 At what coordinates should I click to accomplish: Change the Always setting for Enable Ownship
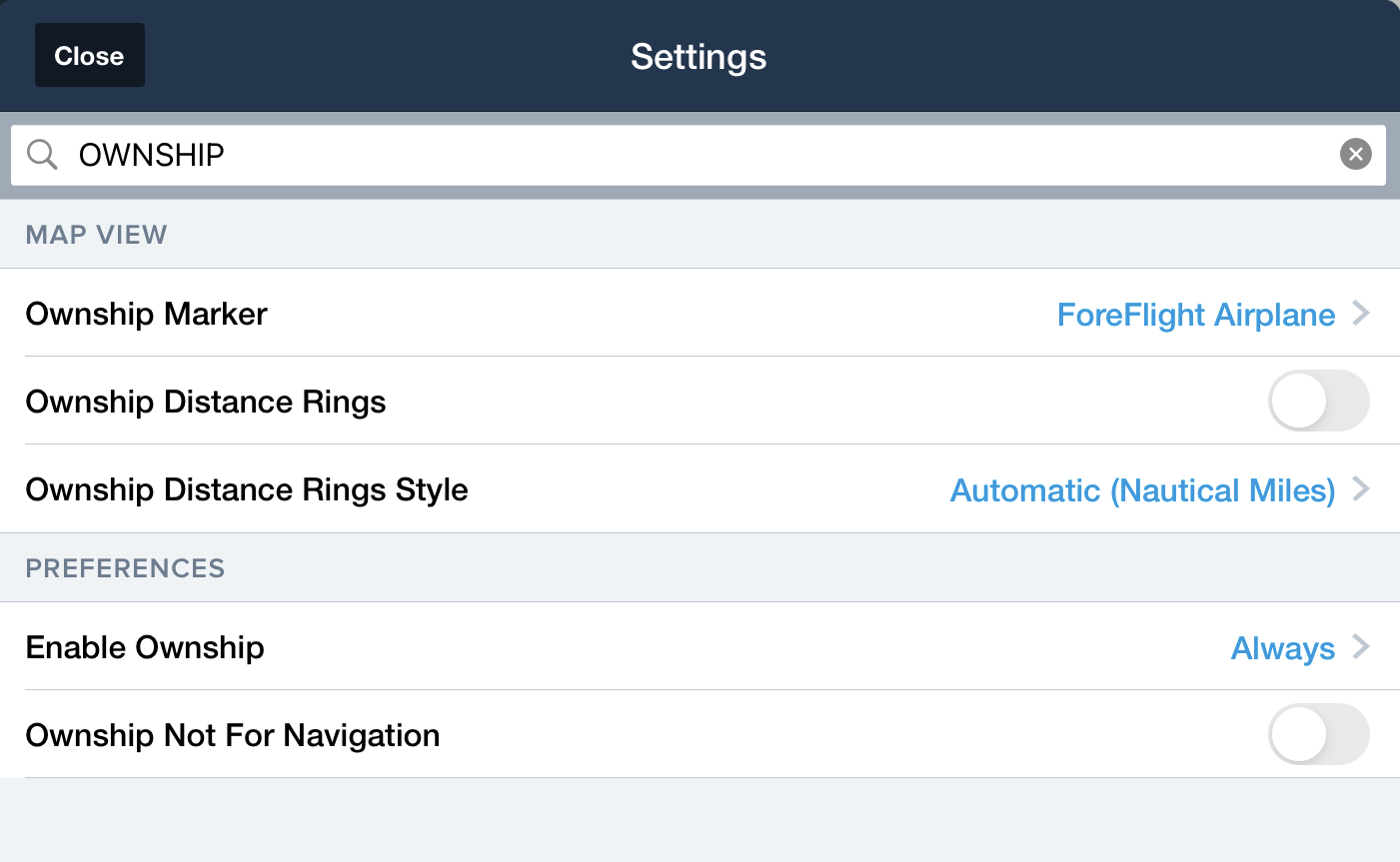coord(1283,647)
